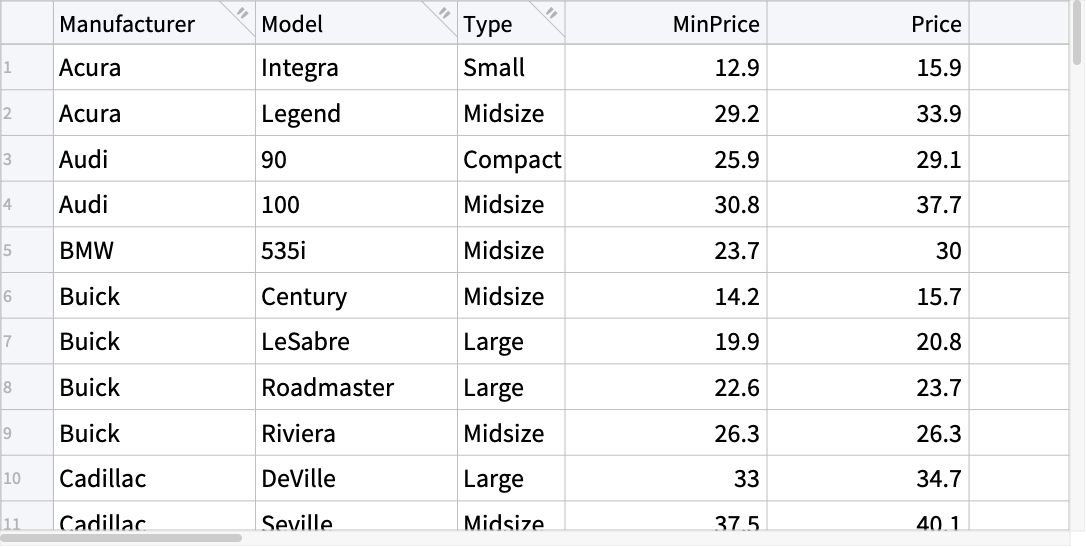Select the Small type cell
Viewport: 1086px width, 548px height.
click(512, 67)
